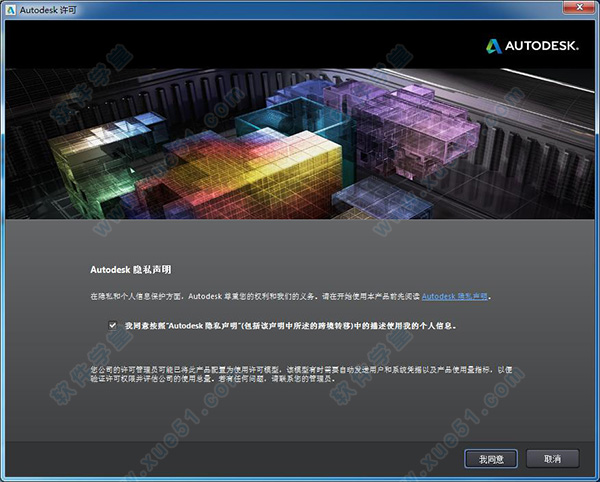Click the paragraph beginning 您公司的许可管理员

(x=302, y=375)
